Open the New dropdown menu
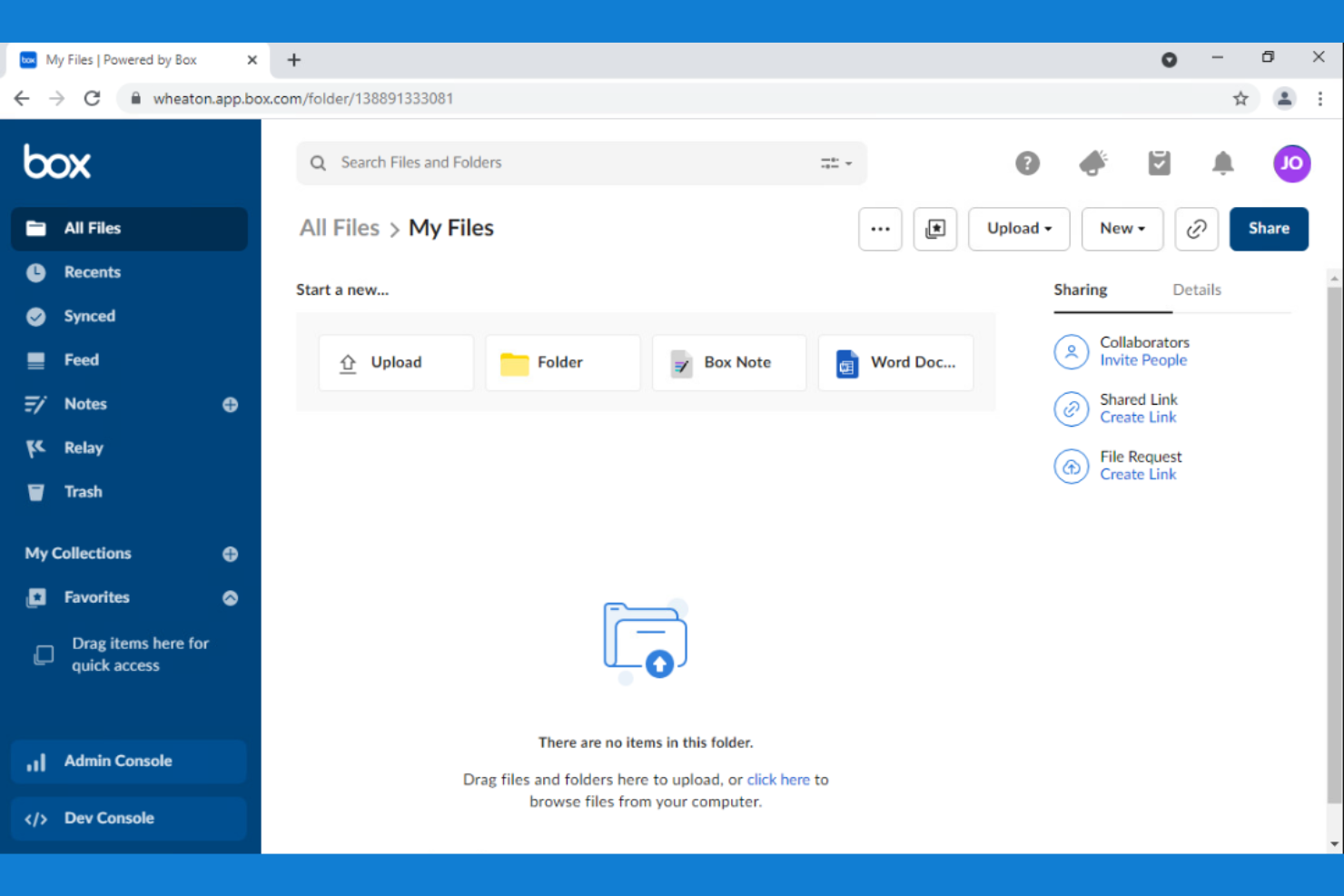1344x896 pixels. tap(1122, 229)
